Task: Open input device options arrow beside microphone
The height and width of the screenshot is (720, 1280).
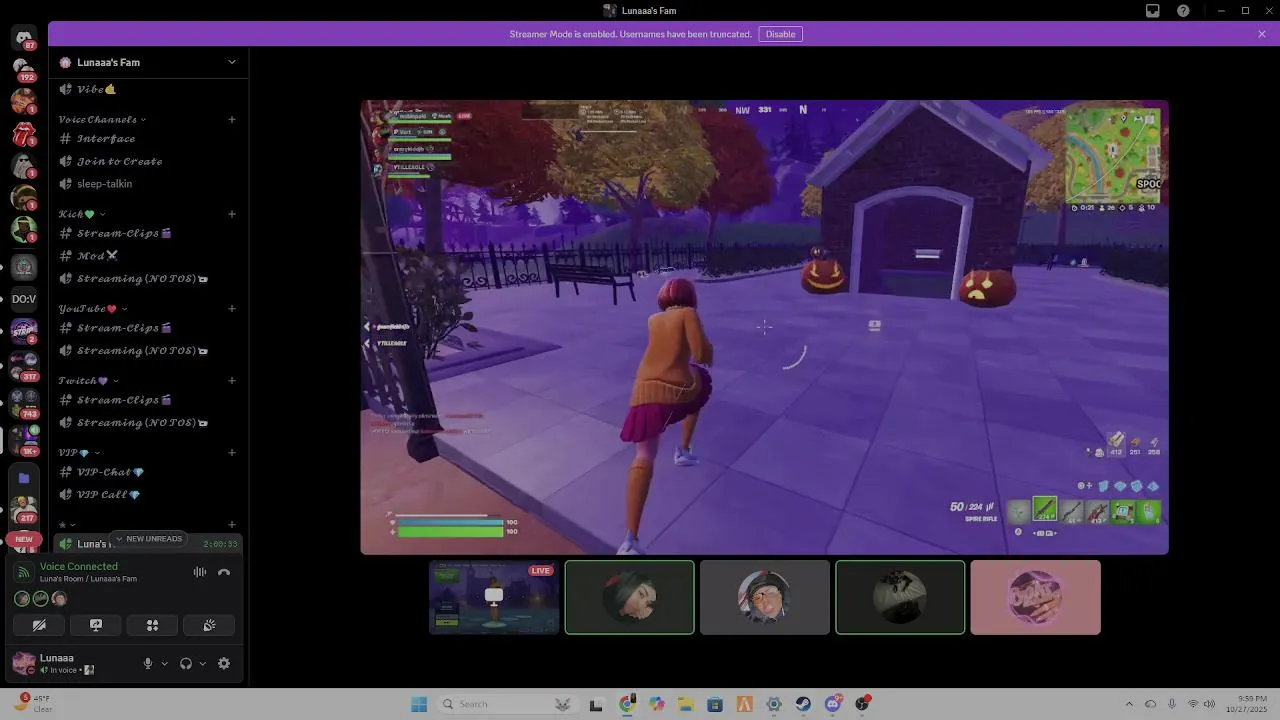Action: 164,663
